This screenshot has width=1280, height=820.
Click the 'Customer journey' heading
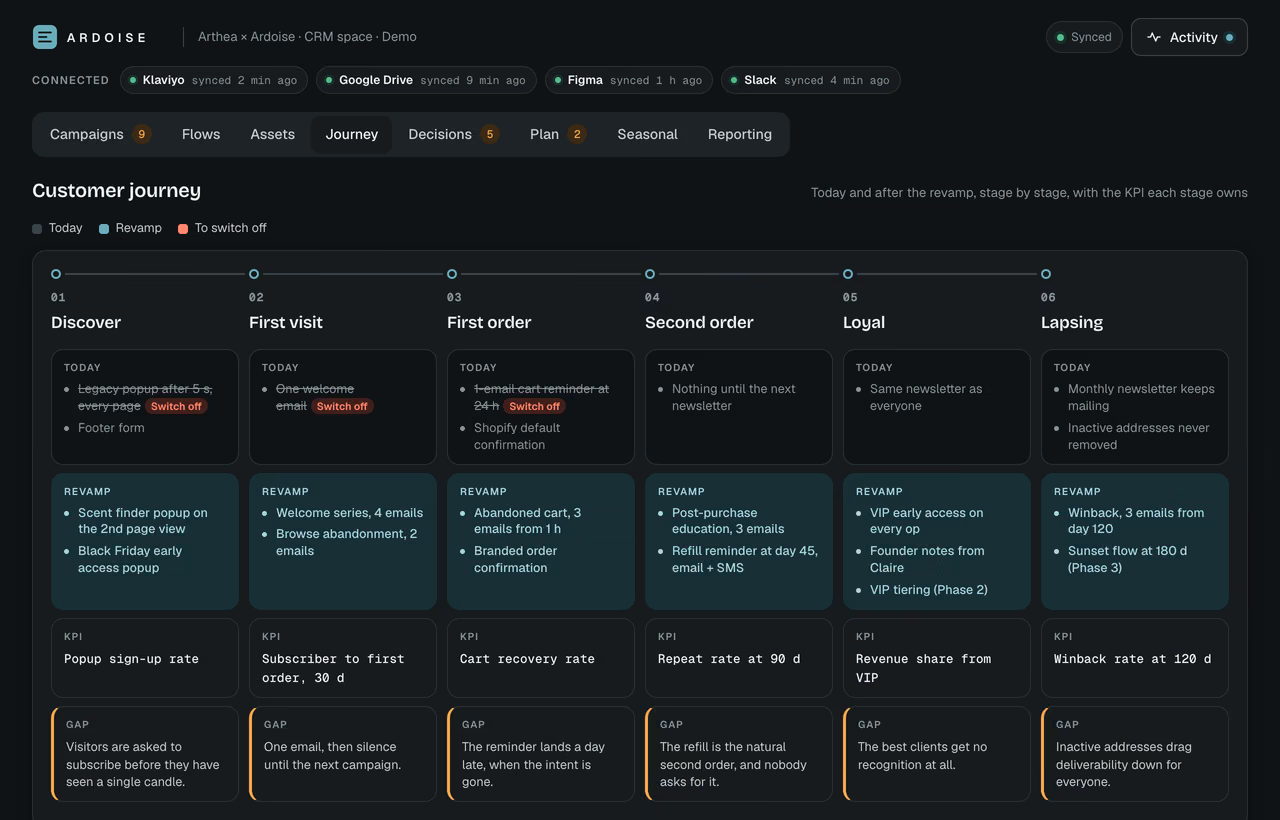pyautogui.click(x=116, y=190)
